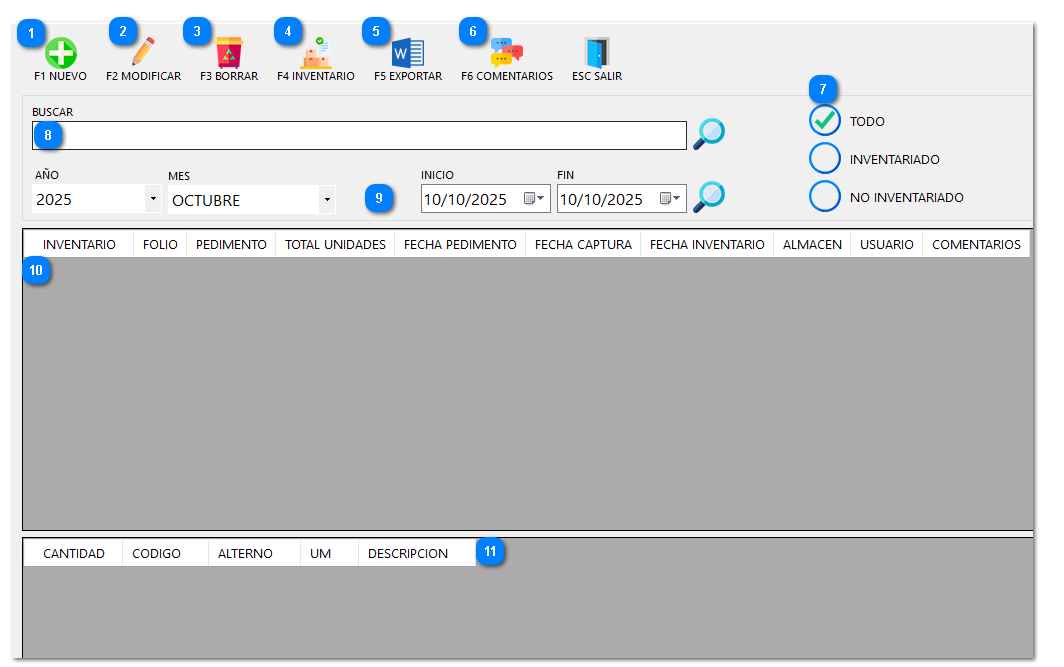Open the F4 Inventario boxes icon

click(316, 53)
